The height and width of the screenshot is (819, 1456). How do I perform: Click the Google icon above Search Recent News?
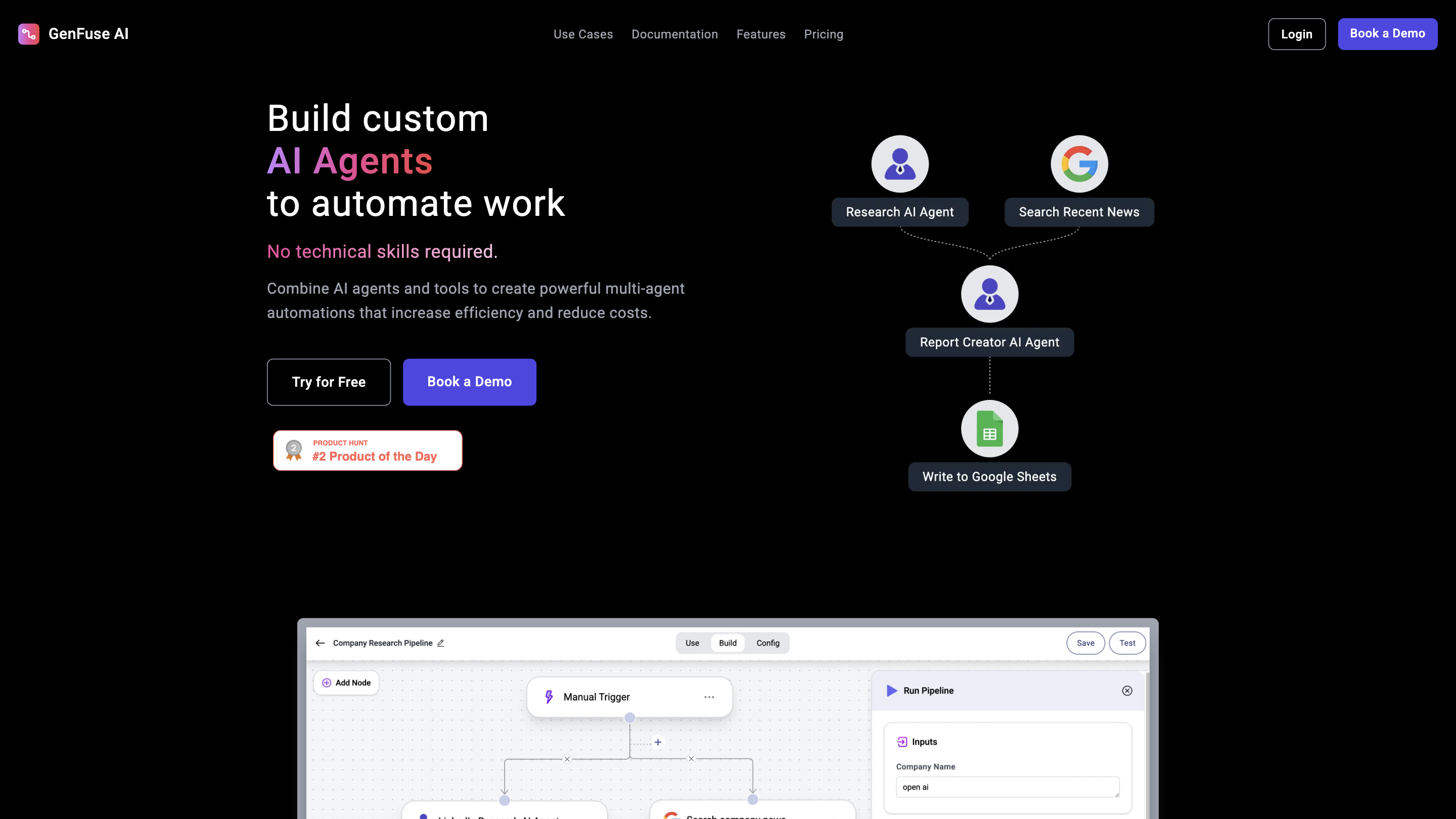(x=1078, y=163)
